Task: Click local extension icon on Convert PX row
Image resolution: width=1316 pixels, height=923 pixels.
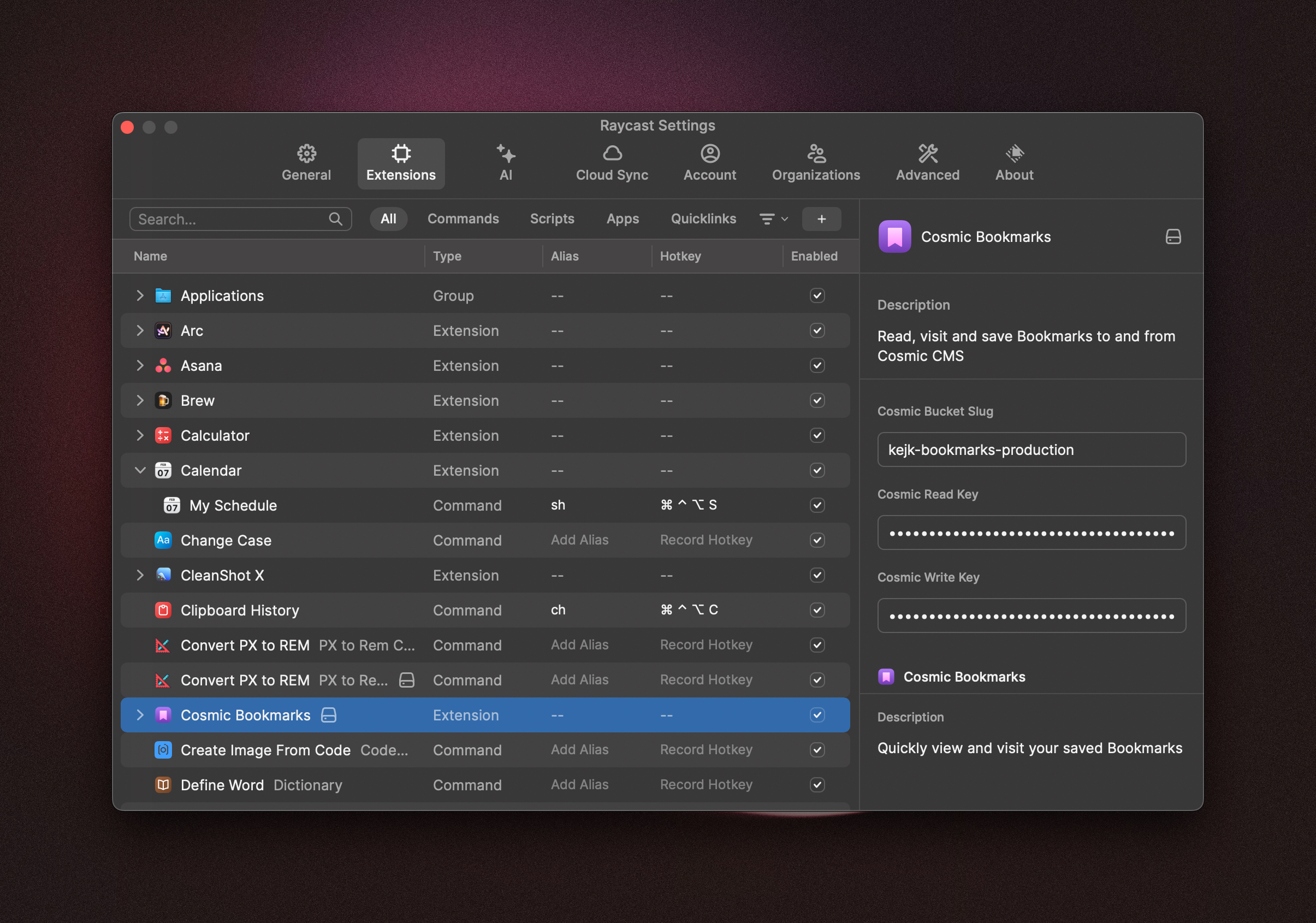Action: tap(406, 680)
